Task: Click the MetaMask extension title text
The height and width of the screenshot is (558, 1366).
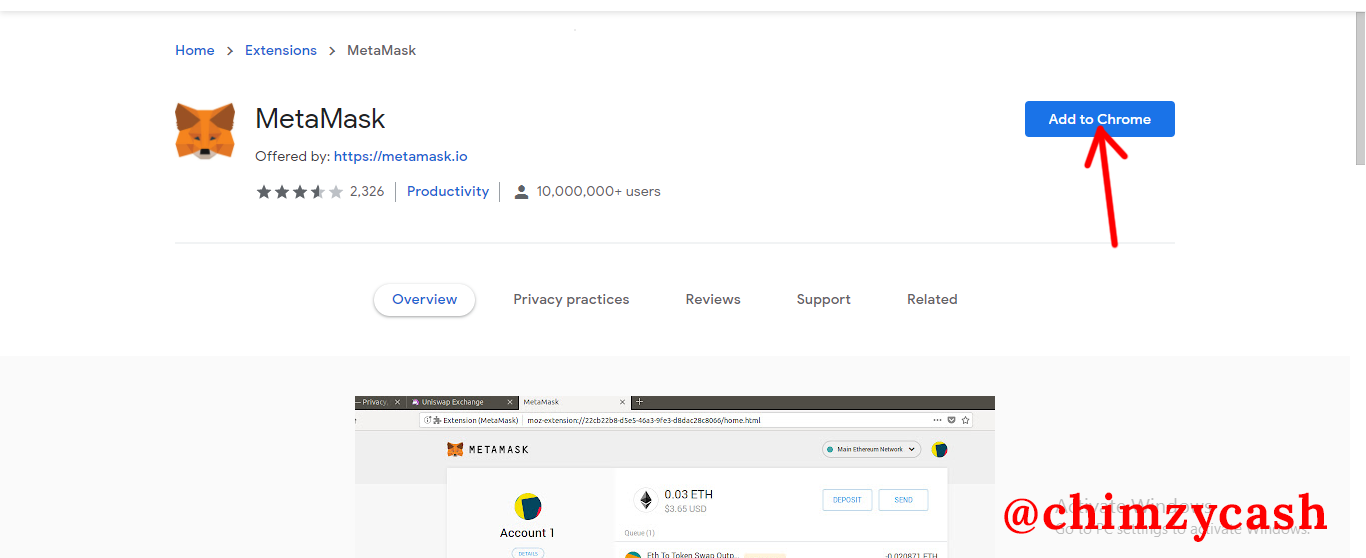Action: click(320, 119)
